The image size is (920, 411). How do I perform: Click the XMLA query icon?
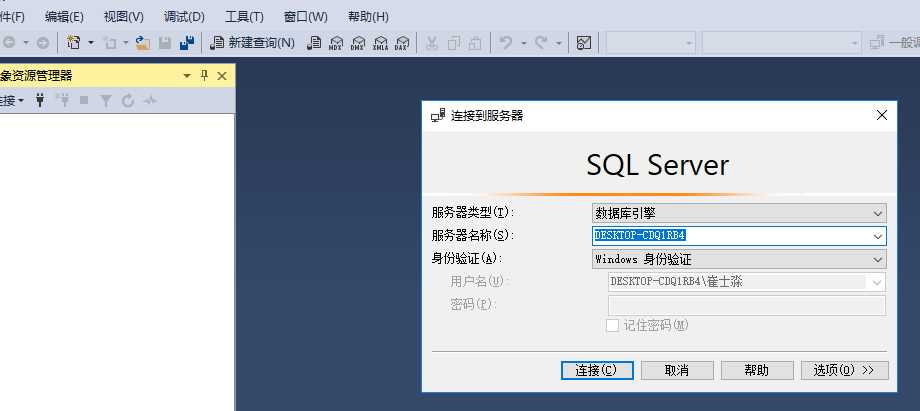point(380,43)
